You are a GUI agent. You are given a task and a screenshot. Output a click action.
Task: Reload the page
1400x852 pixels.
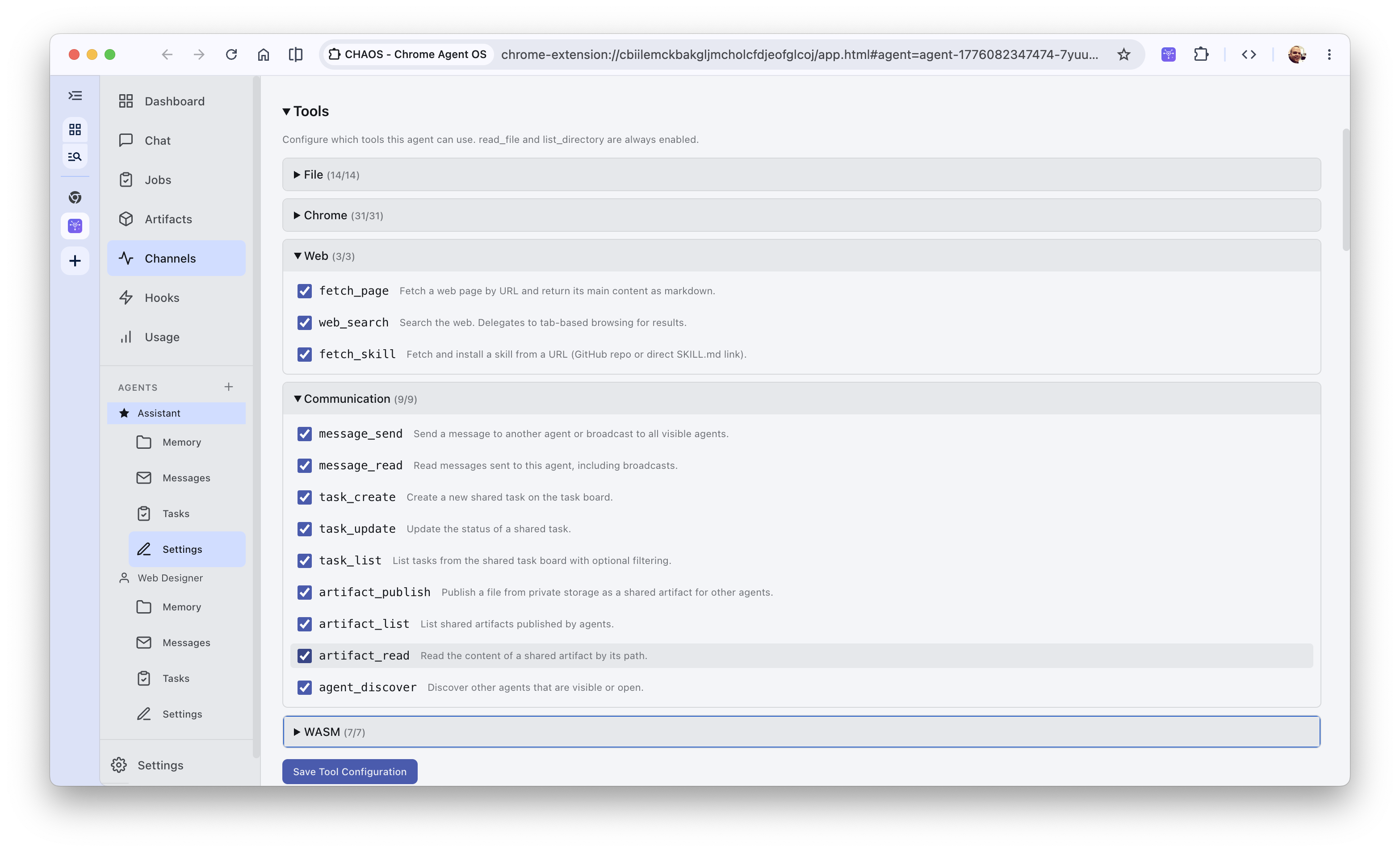click(x=231, y=54)
